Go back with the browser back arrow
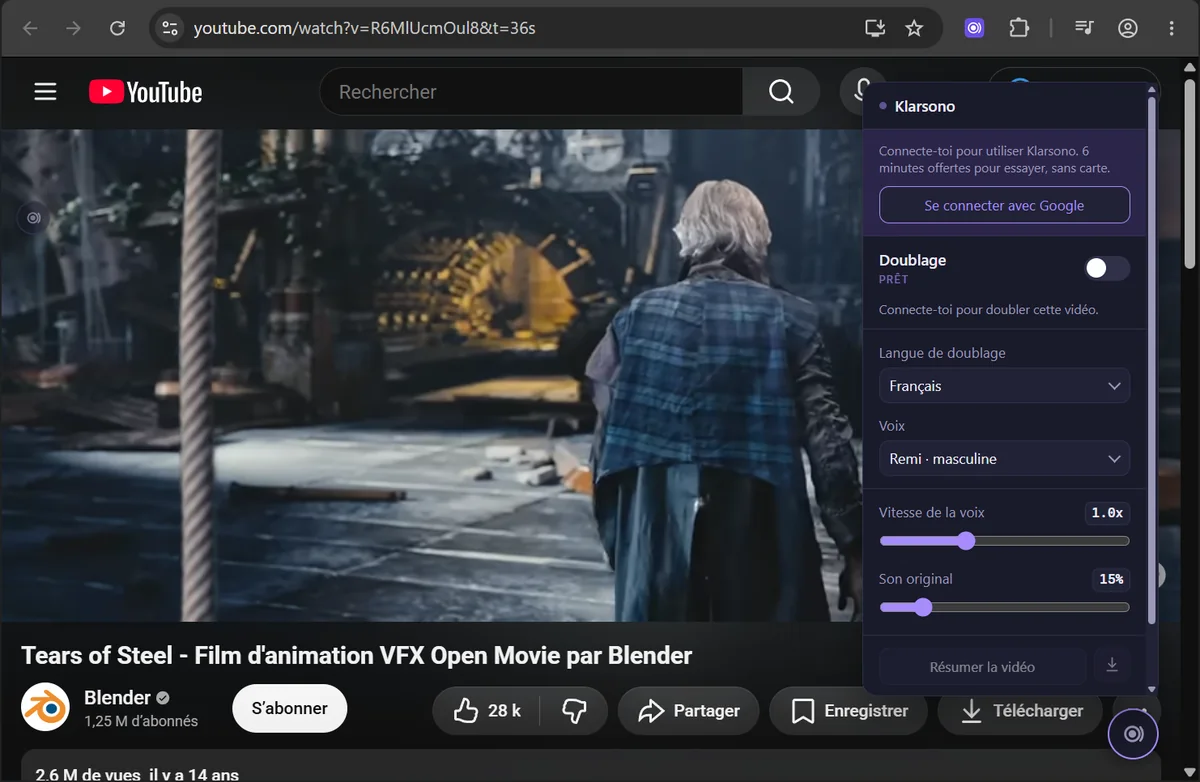This screenshot has width=1200, height=782. pos(30,28)
